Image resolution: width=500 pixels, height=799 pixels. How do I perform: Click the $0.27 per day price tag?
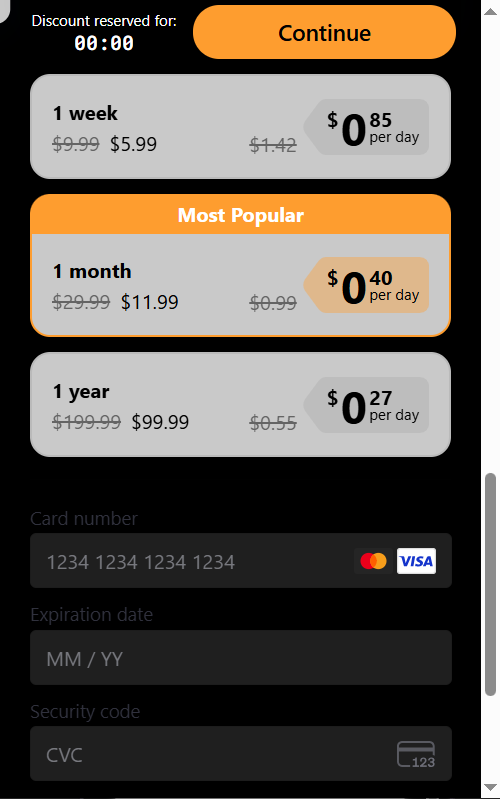[366, 405]
